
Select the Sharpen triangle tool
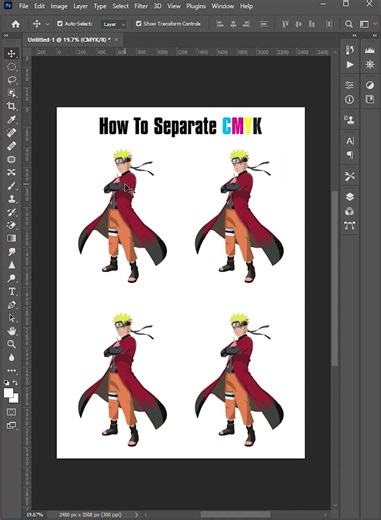[11, 265]
